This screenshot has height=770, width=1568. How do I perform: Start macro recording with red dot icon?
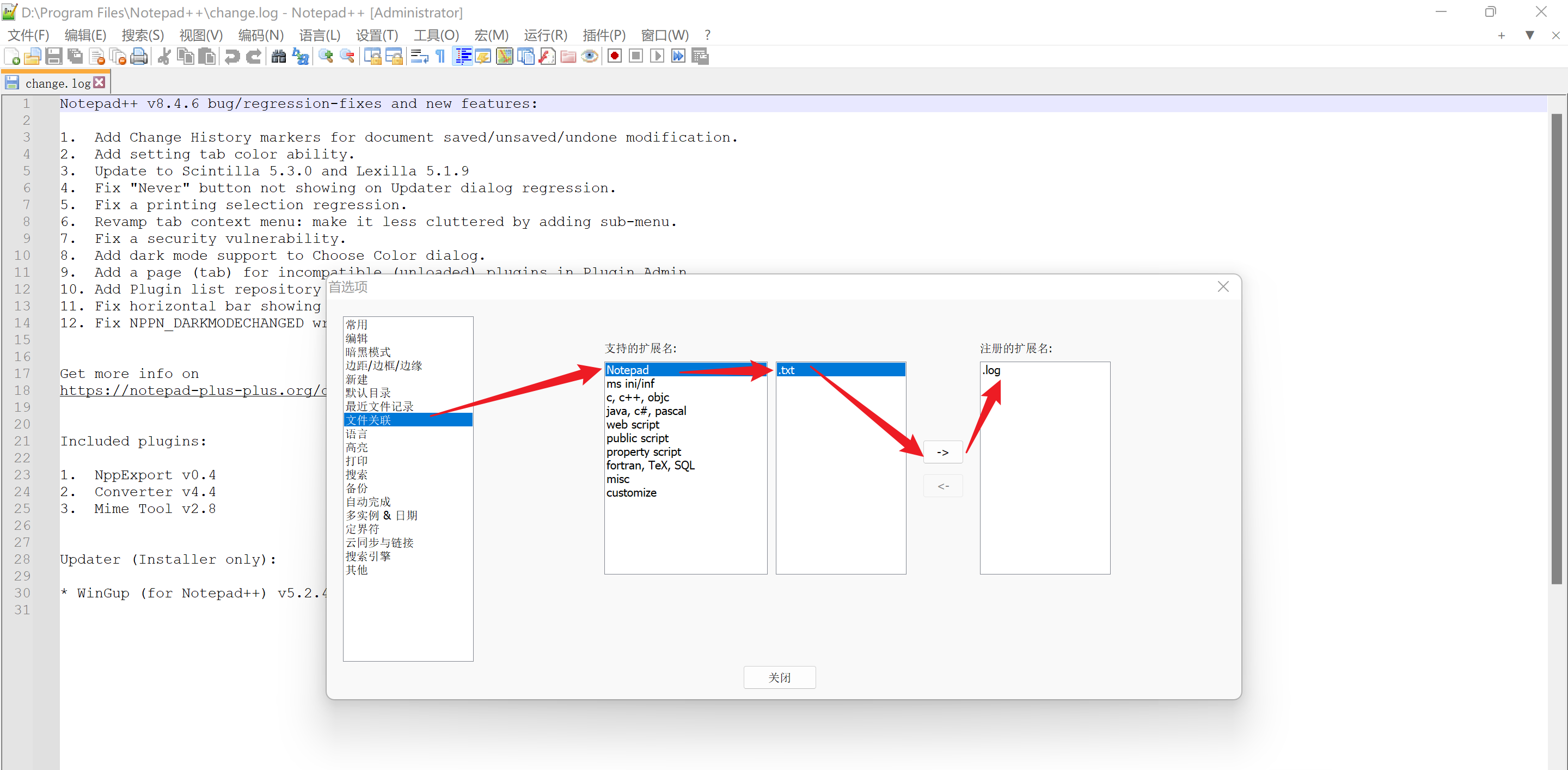coord(615,57)
